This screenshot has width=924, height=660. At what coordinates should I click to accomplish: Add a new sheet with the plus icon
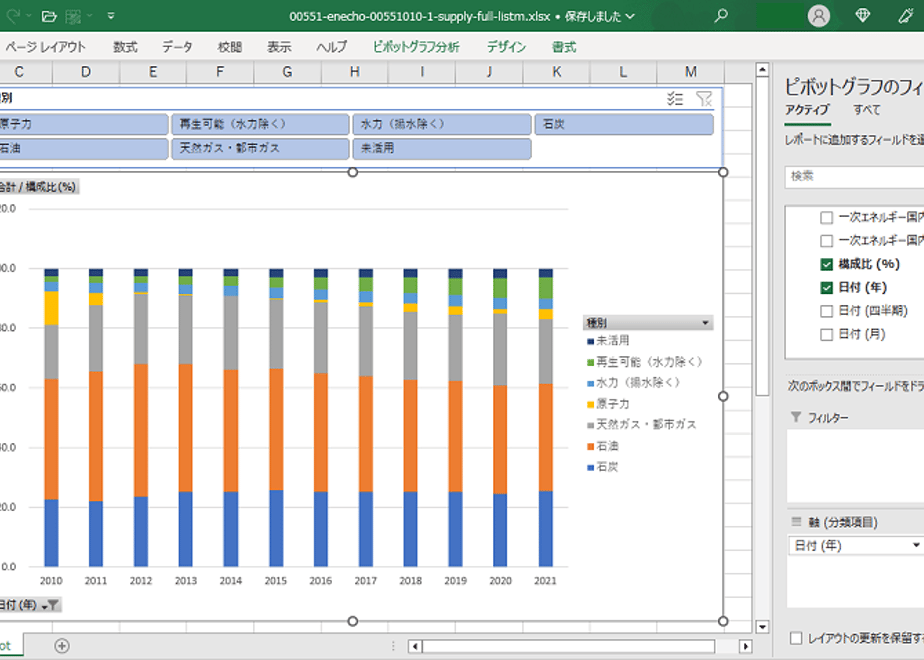pyautogui.click(x=62, y=646)
